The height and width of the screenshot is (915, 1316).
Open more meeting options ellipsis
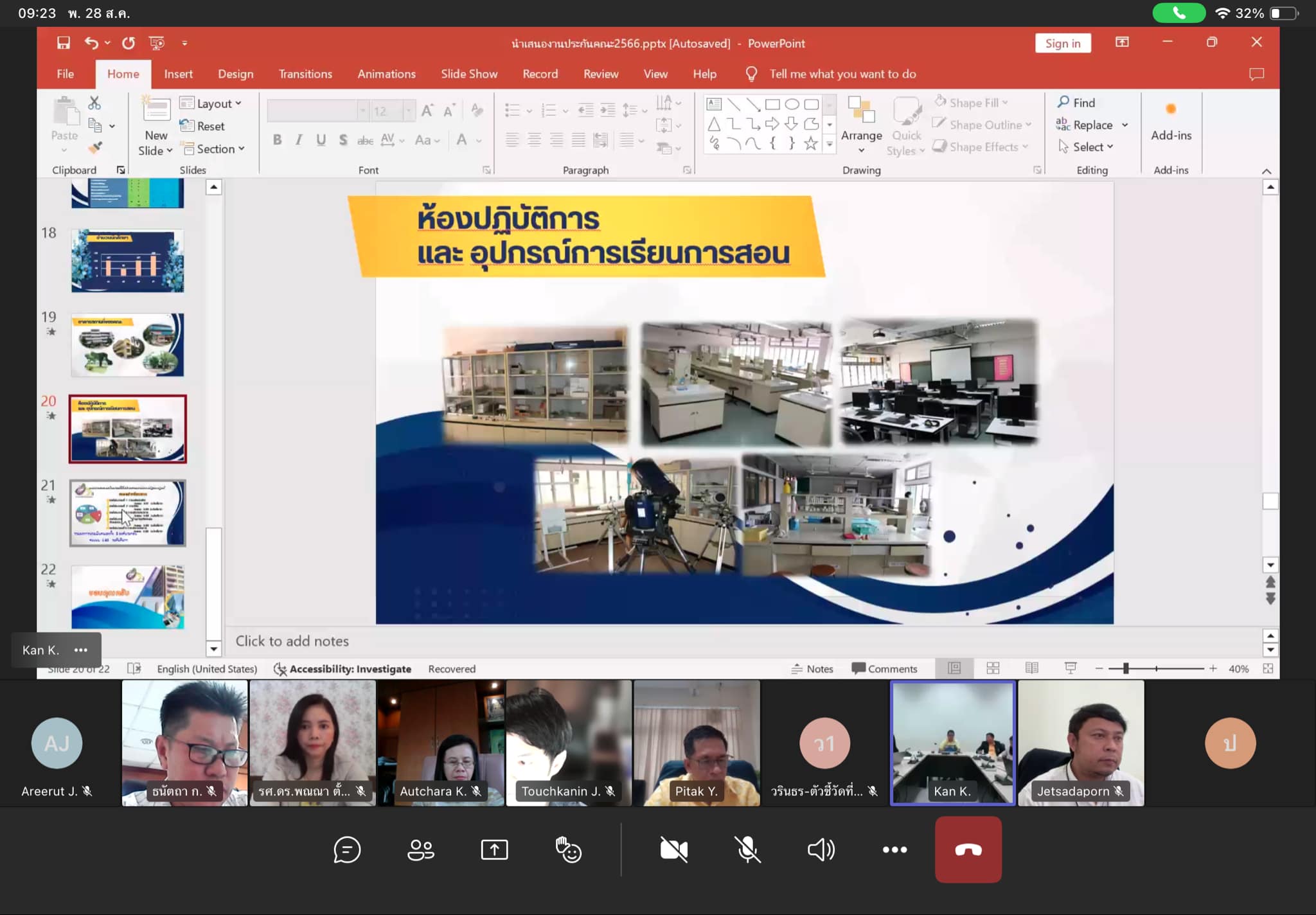[x=894, y=849]
